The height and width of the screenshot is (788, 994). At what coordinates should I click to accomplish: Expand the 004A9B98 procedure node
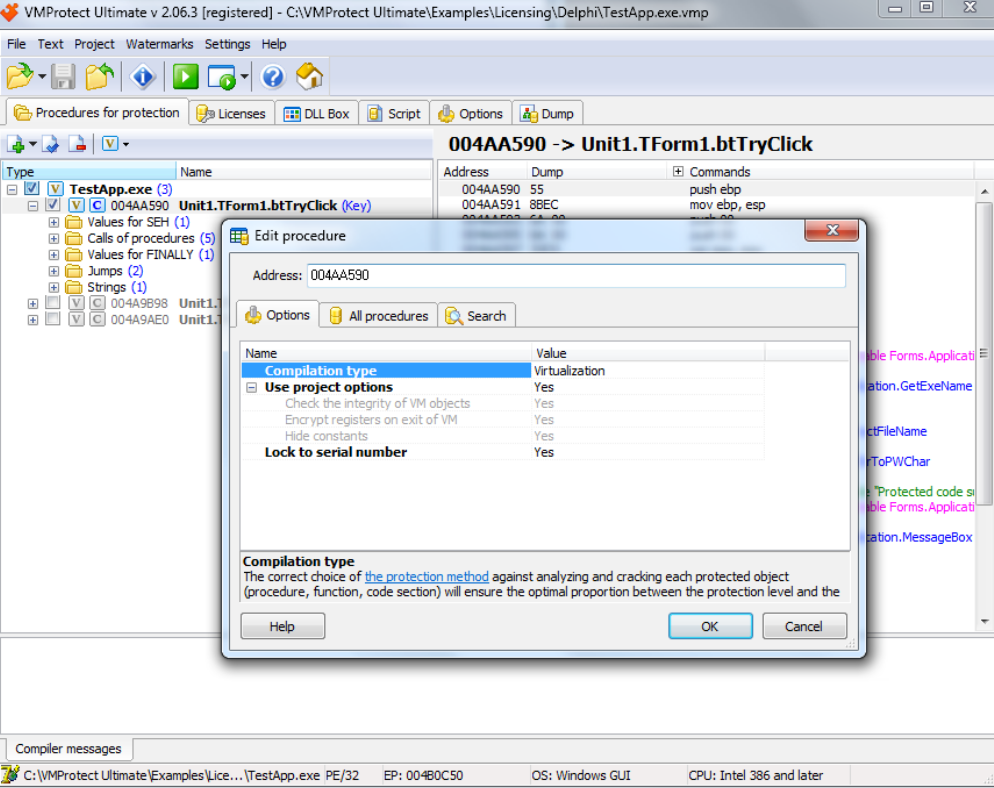coord(33,304)
